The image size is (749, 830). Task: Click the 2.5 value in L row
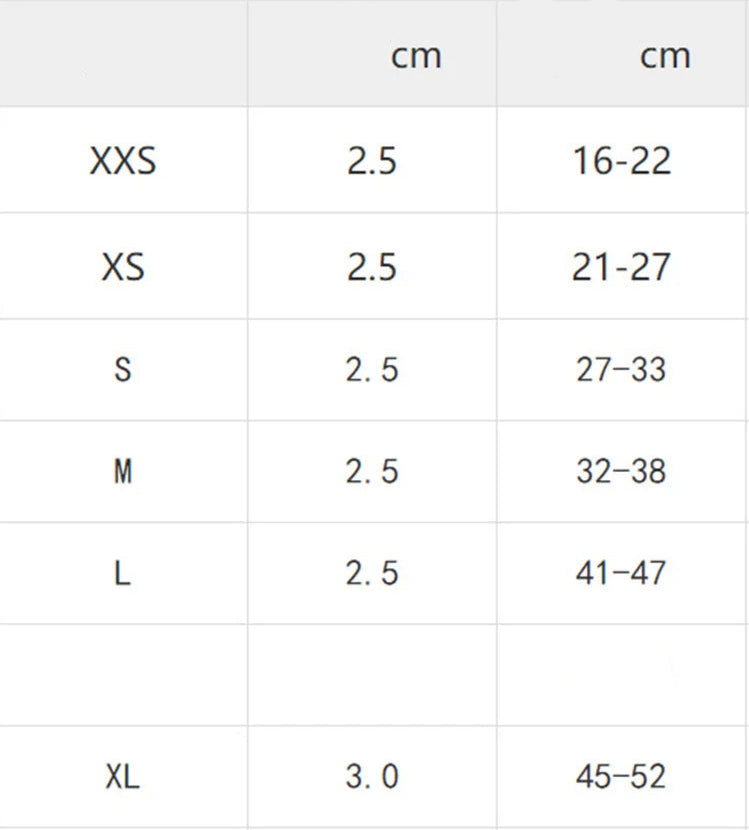click(x=372, y=573)
